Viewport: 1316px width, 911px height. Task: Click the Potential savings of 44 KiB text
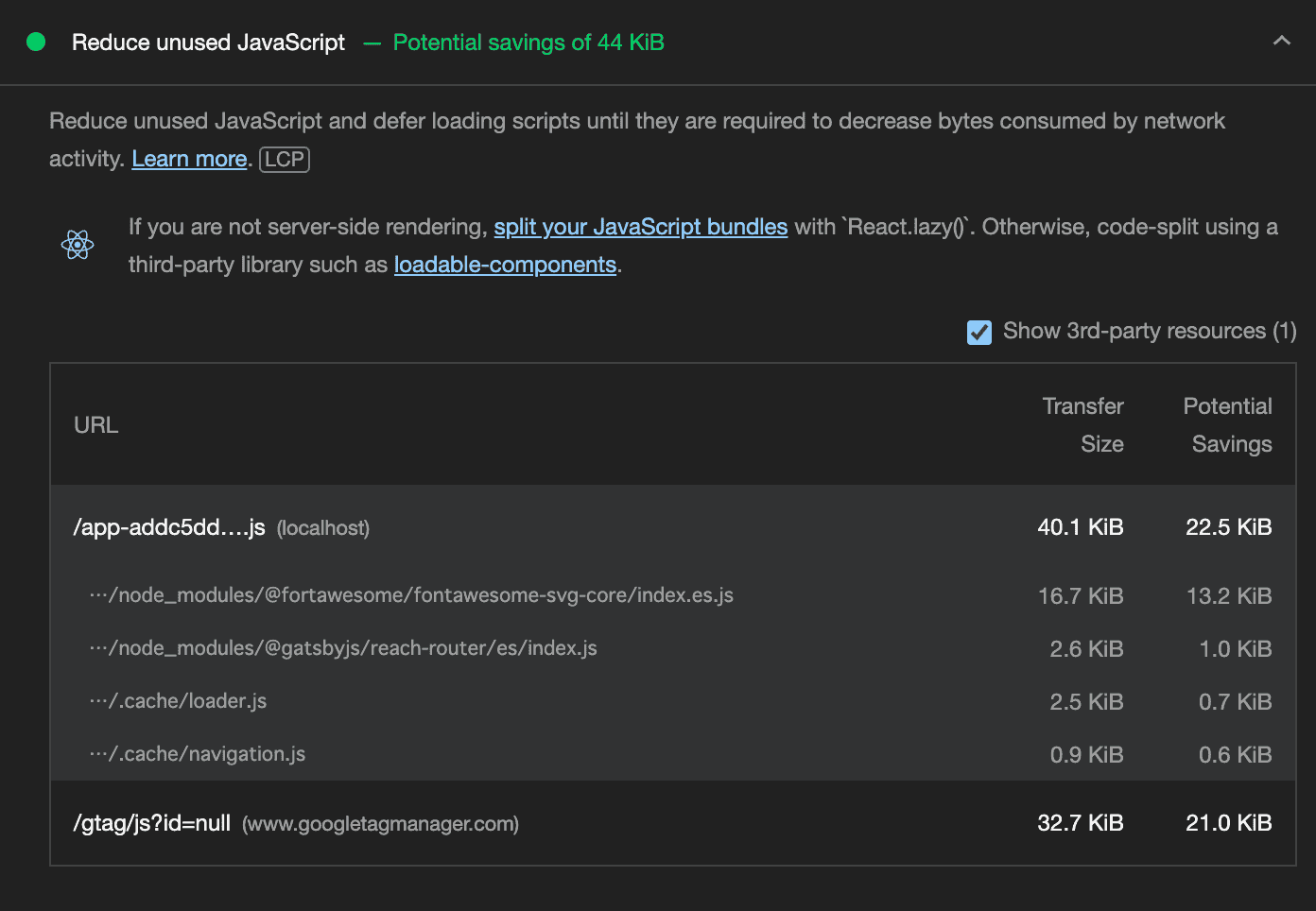528,43
